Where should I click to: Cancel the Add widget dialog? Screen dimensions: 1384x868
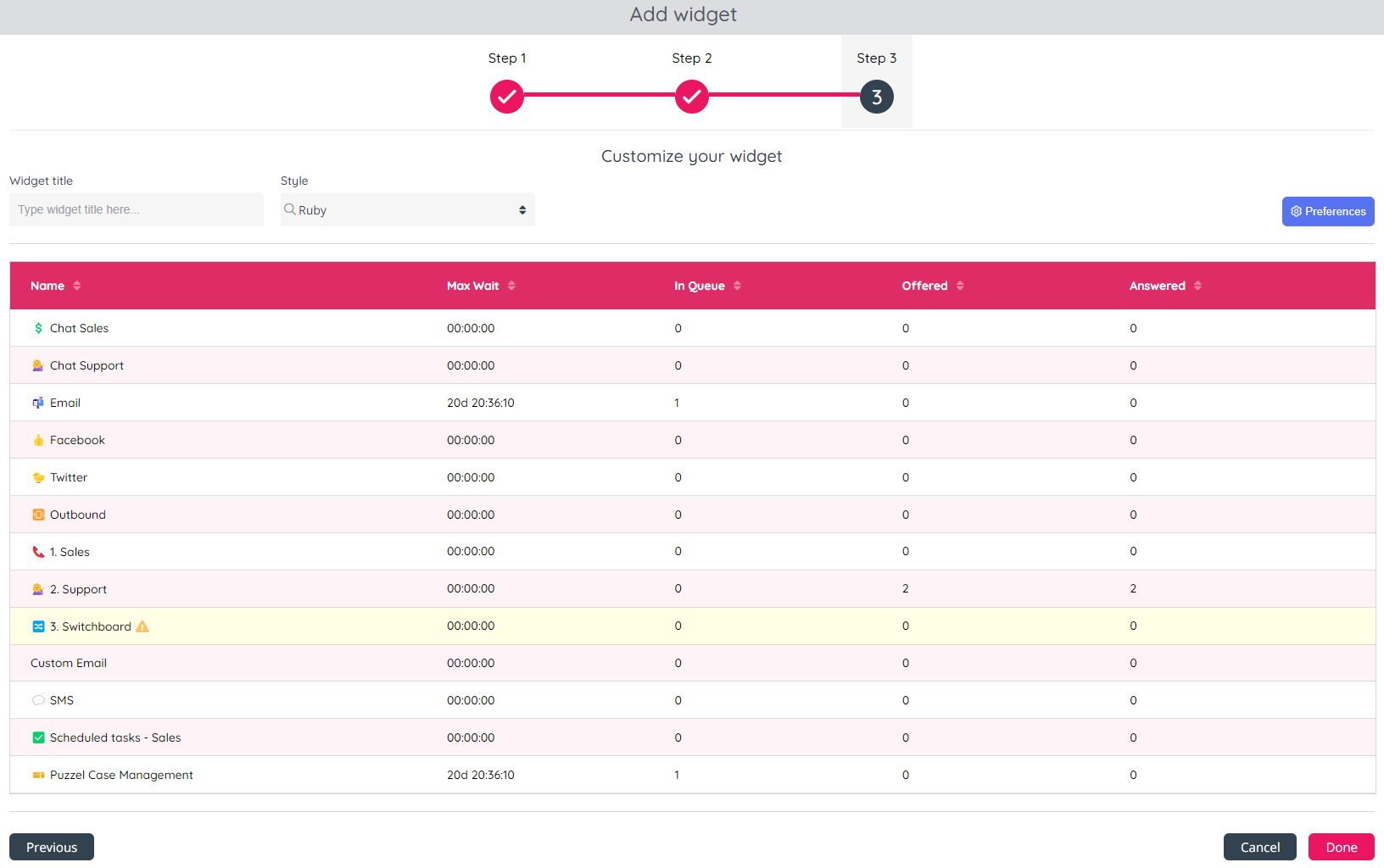pos(1259,847)
